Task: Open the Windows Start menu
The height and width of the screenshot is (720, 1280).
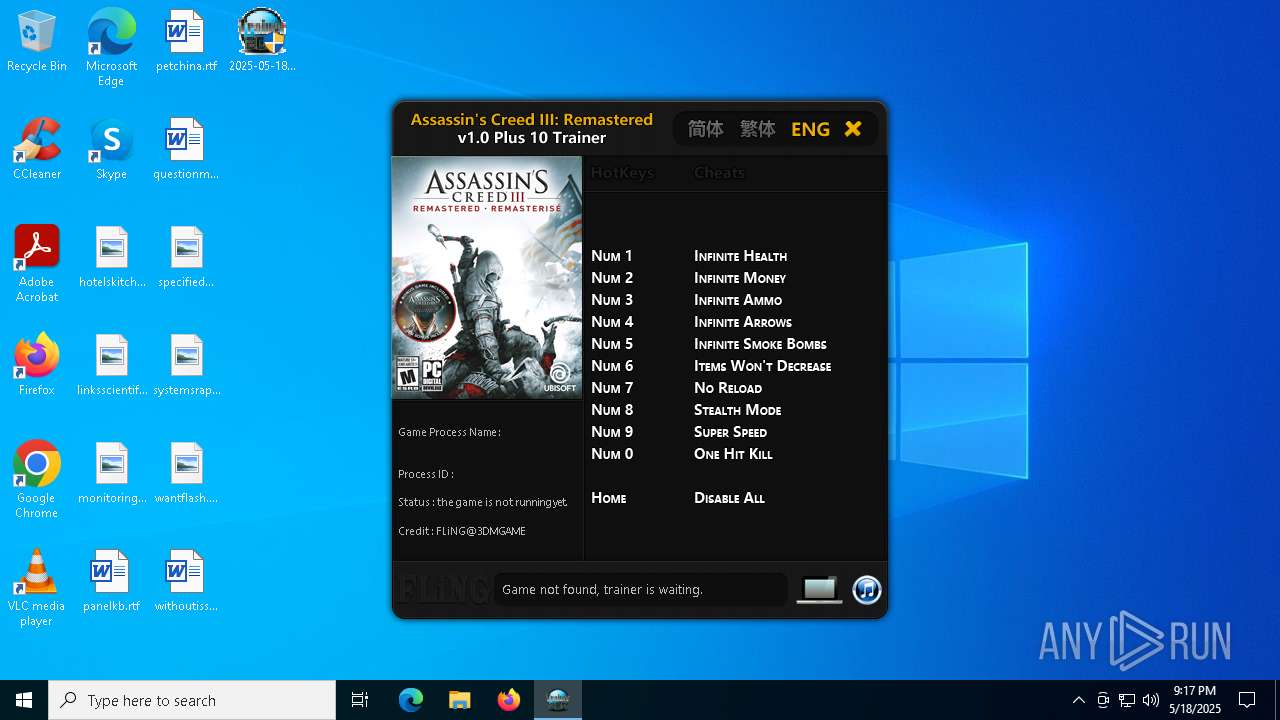Action: coord(24,700)
